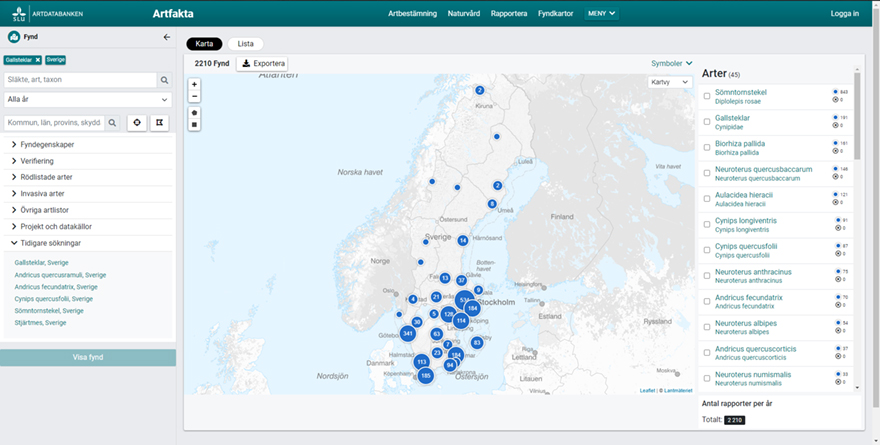The height and width of the screenshot is (445, 880).
Task: Click the cluster marker labeled 94
Action: click(450, 365)
